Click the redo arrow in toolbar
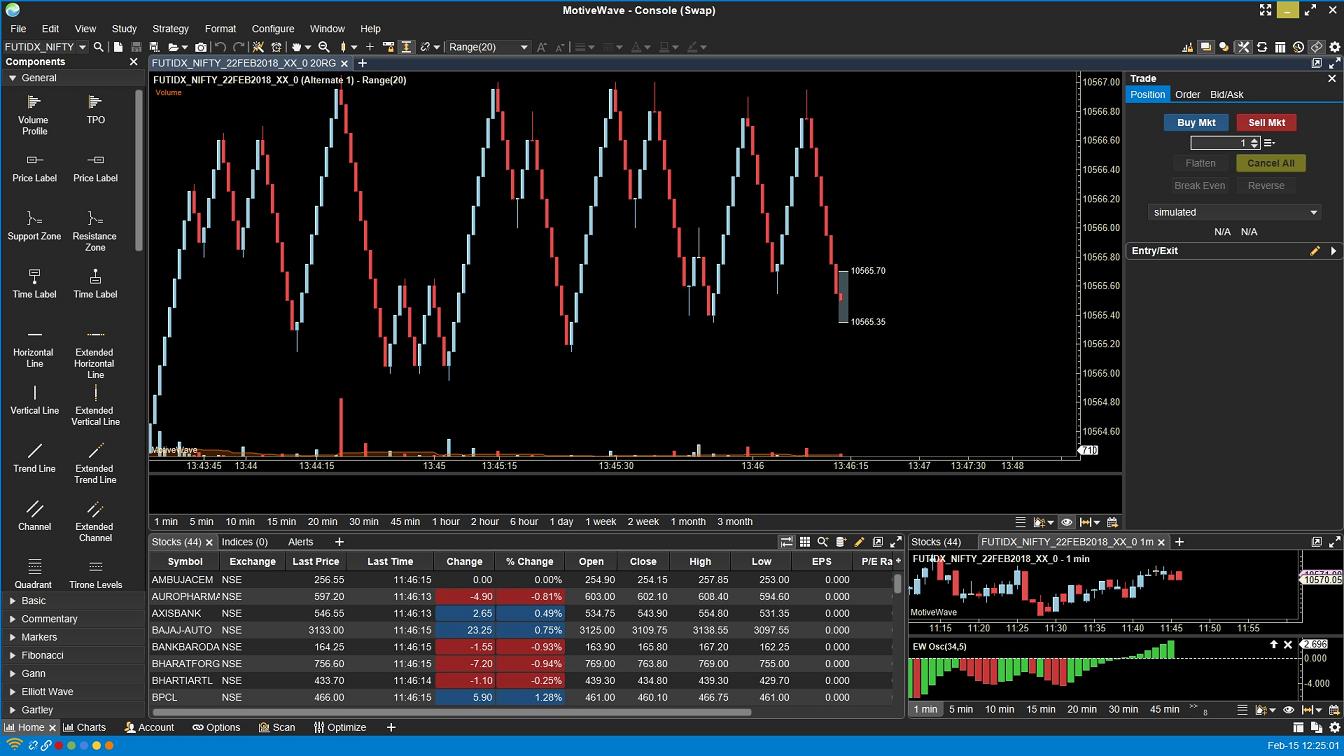 [x=239, y=47]
